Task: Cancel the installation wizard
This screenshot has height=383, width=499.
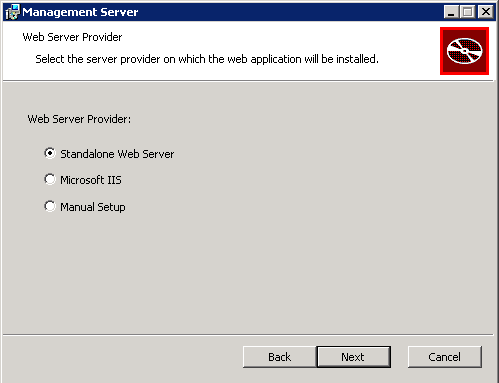Action: point(444,357)
